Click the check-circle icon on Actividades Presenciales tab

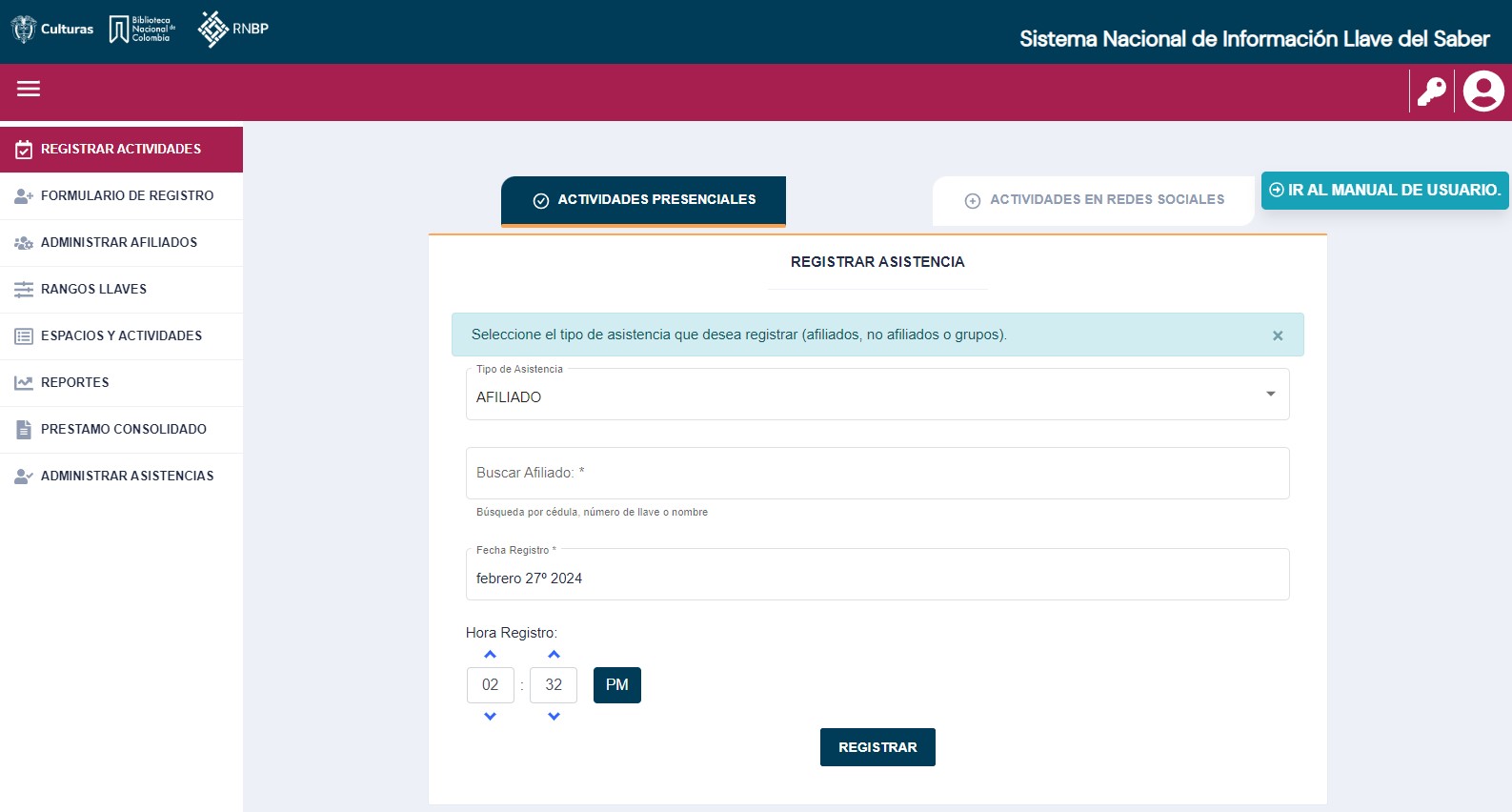click(541, 200)
